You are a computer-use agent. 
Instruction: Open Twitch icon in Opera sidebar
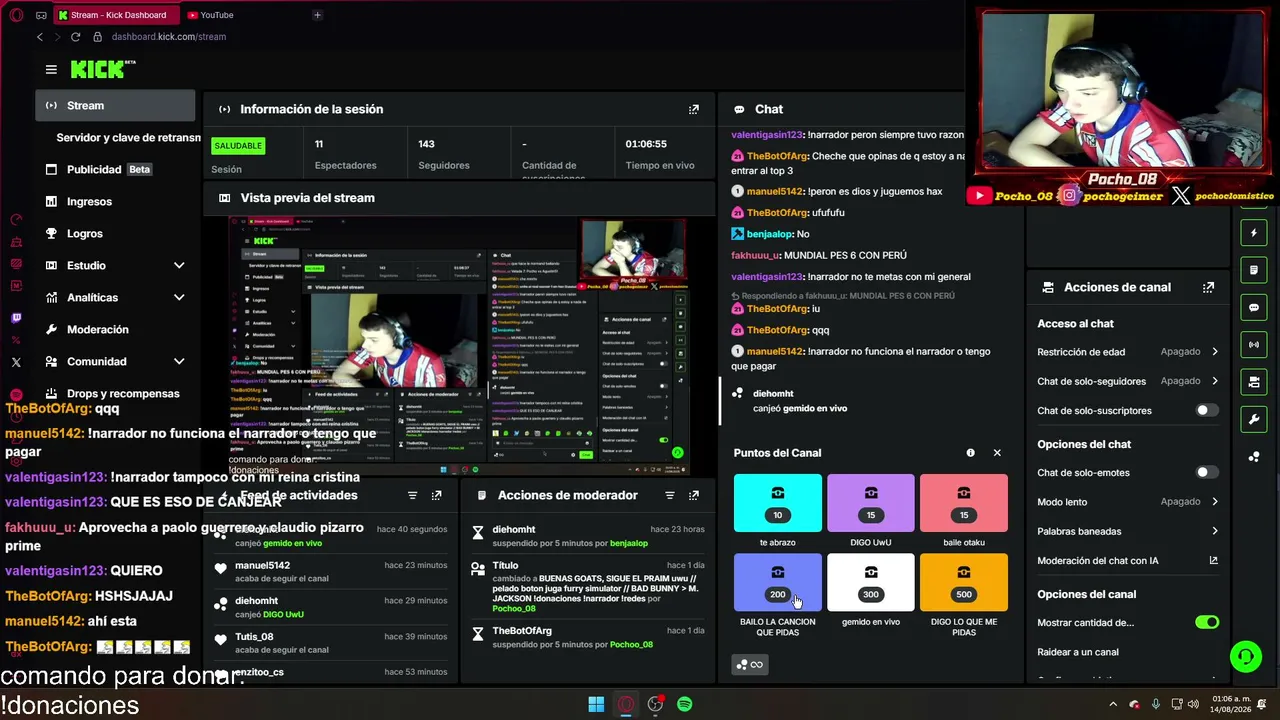point(16,318)
